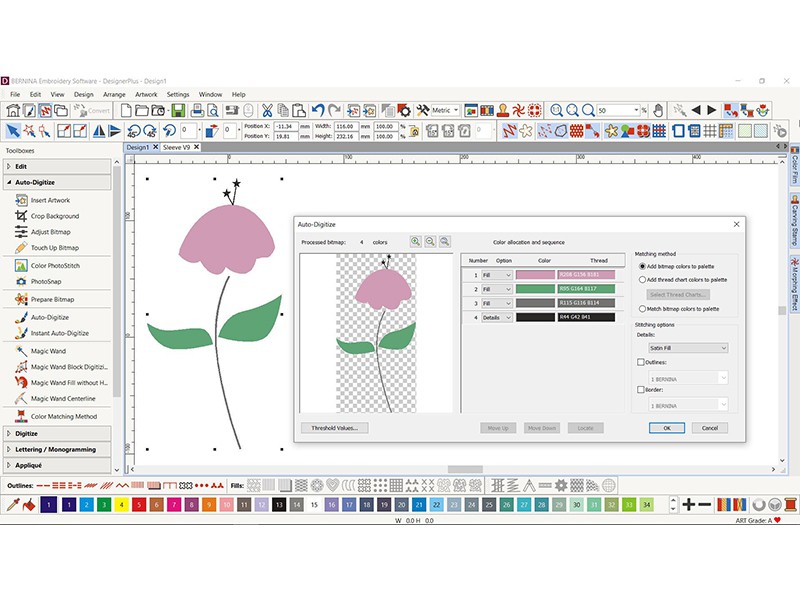This screenshot has height=600, width=800.
Task: Click the scissors Cut icon
Action: 267,110
